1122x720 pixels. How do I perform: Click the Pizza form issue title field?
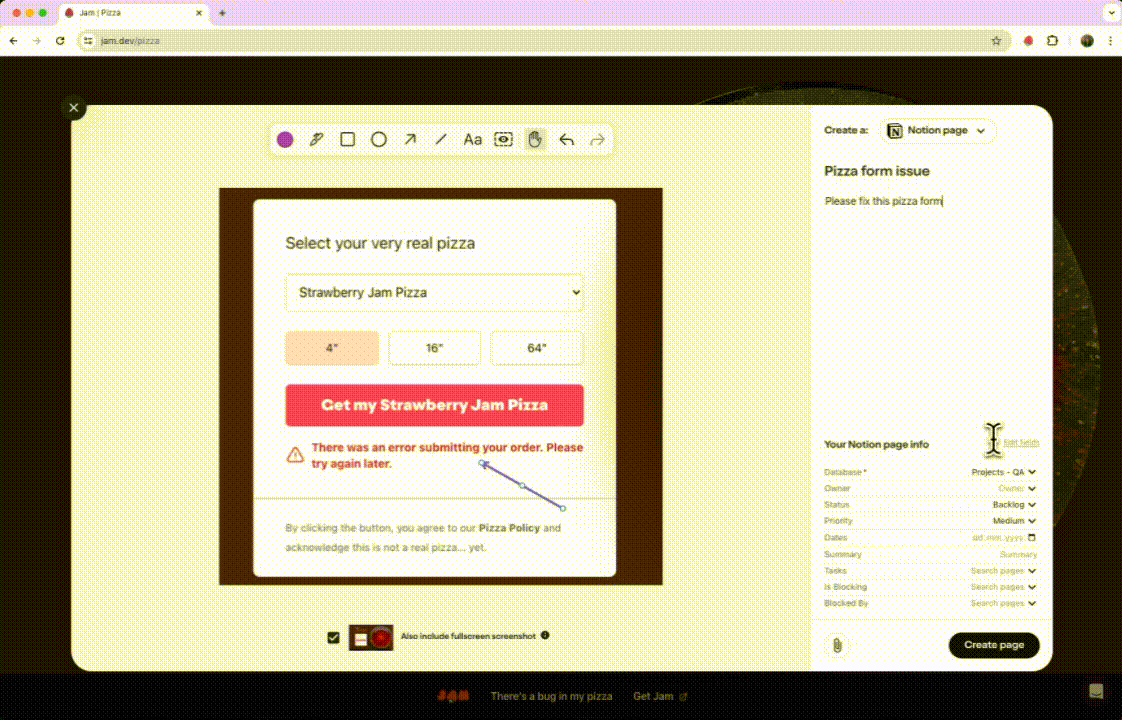click(x=877, y=171)
